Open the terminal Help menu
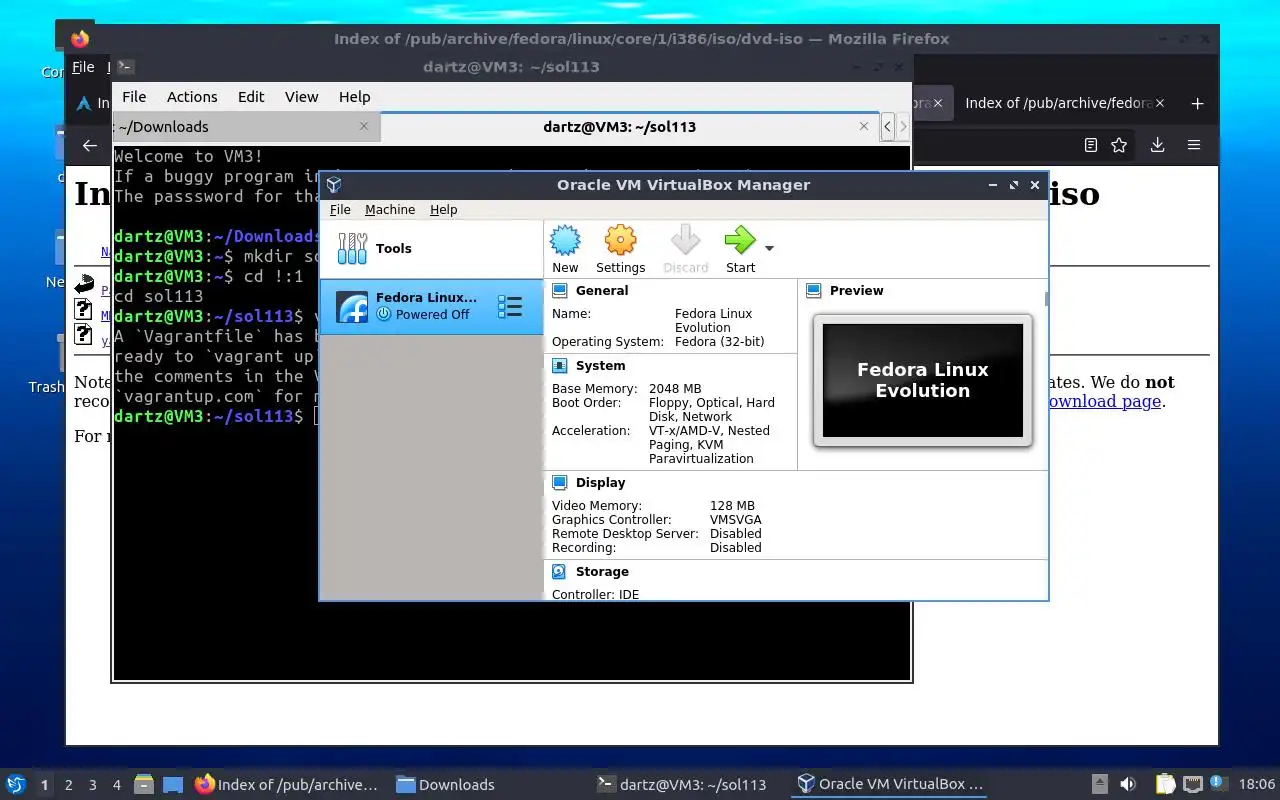Viewport: 1280px width, 800px height. [354, 96]
